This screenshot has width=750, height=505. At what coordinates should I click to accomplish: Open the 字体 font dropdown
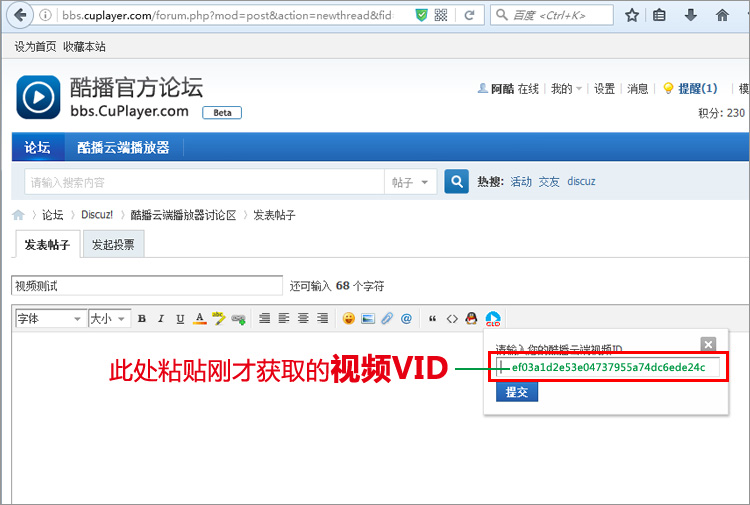point(50,319)
